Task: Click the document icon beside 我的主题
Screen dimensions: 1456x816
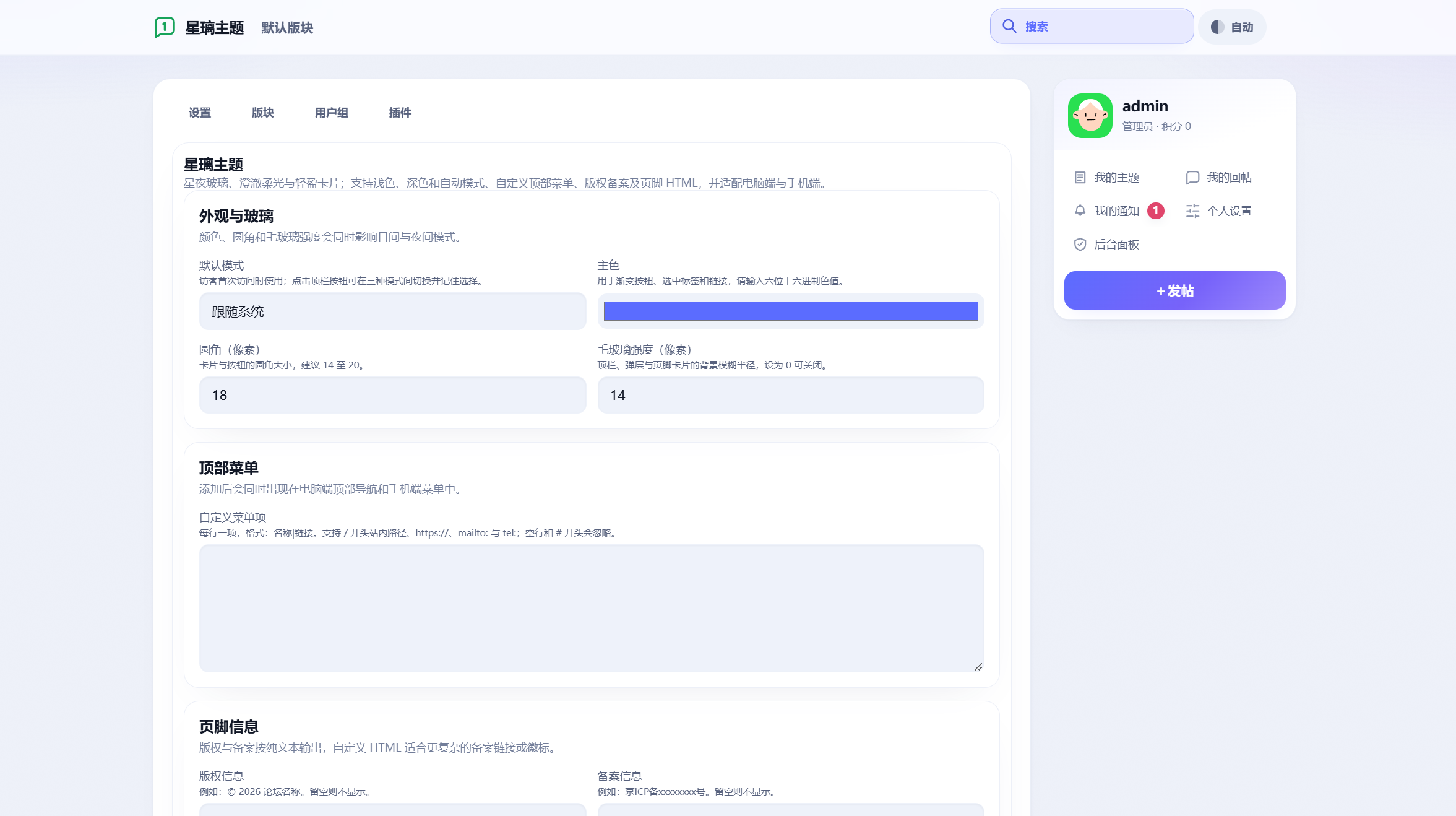Action: (1080, 178)
